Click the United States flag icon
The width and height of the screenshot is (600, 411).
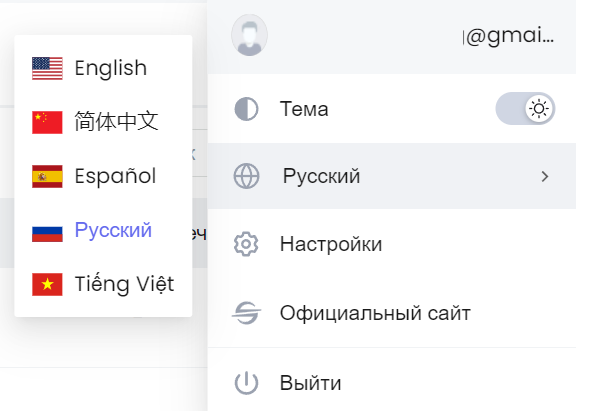pyautogui.click(x=47, y=68)
